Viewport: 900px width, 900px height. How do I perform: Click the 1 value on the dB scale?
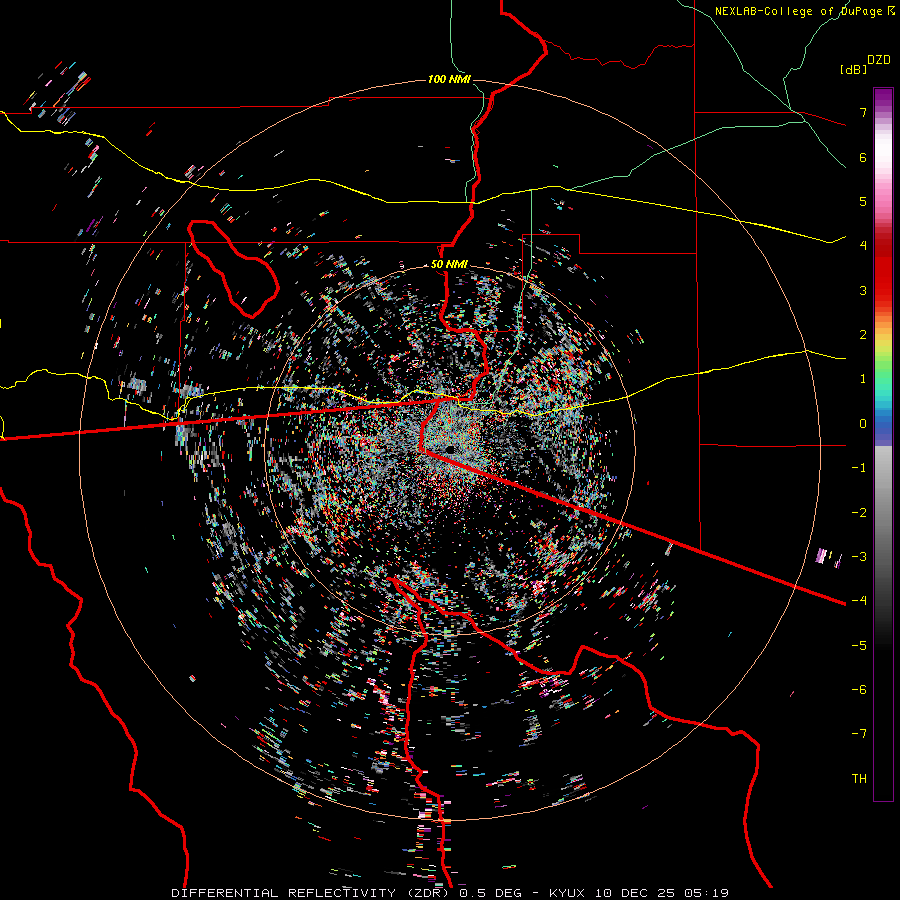point(863,379)
